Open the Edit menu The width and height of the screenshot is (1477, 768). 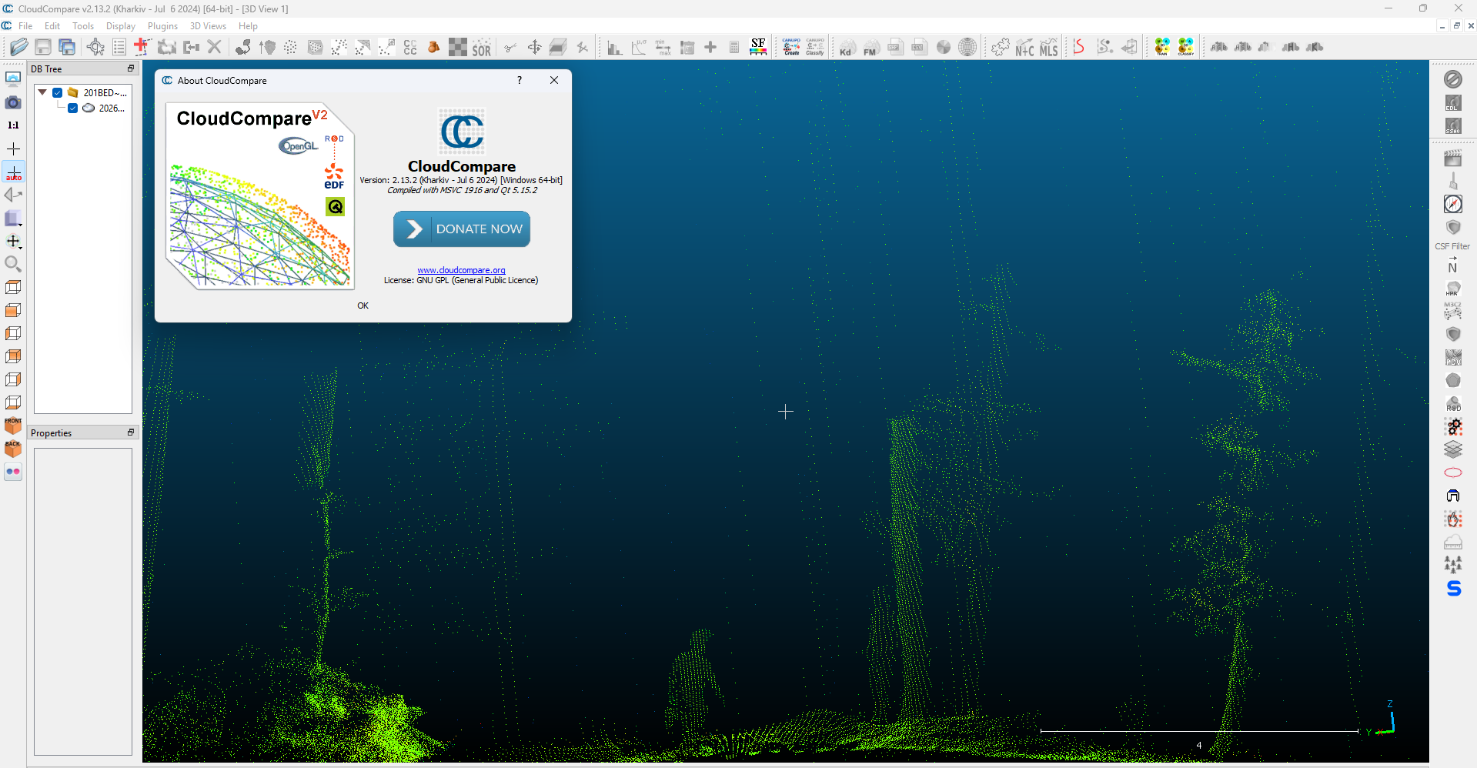point(52,26)
